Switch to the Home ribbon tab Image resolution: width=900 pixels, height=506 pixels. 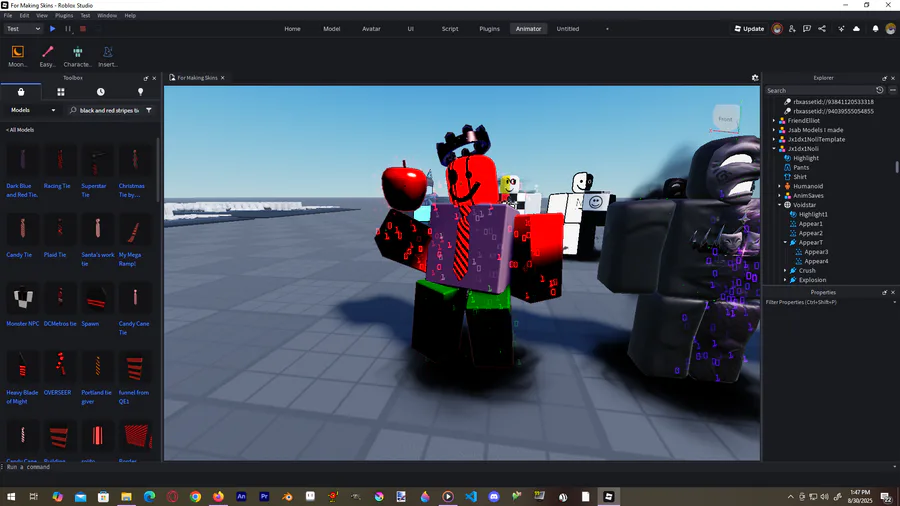[292, 29]
